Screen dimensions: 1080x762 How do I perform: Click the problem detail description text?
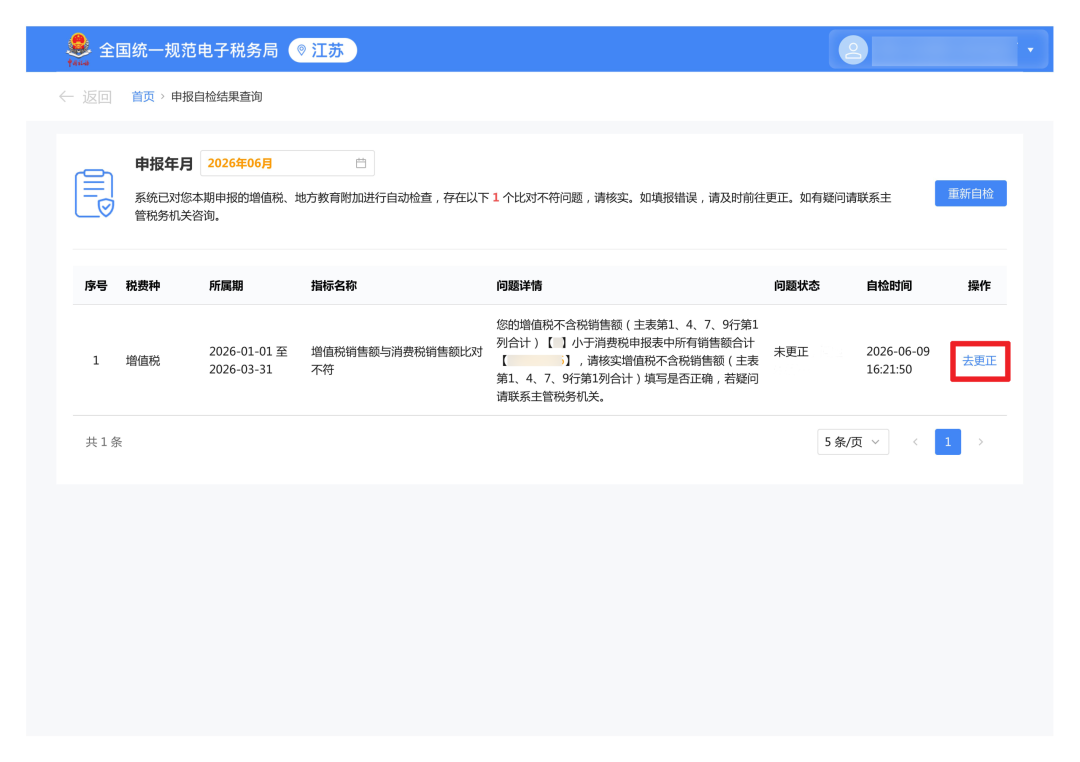tap(627, 360)
